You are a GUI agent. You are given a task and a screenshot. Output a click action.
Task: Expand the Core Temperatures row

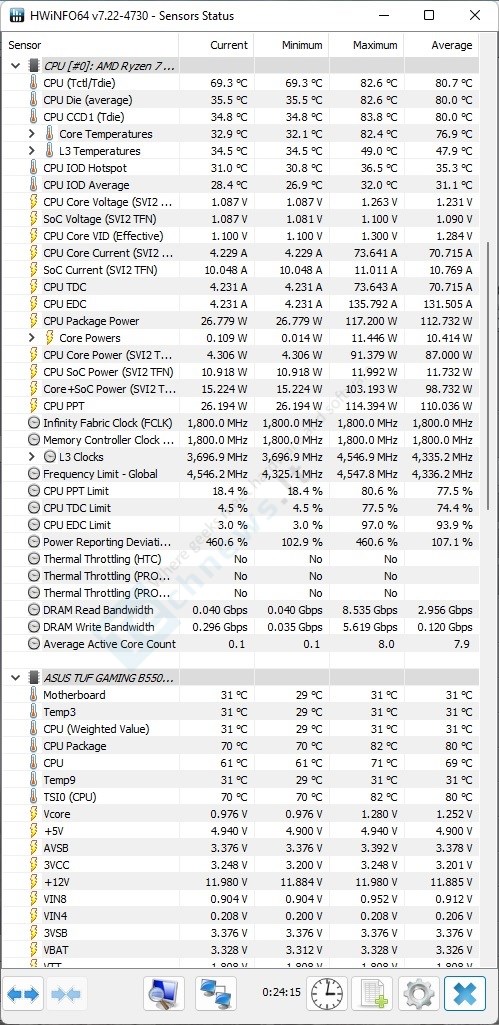(31, 134)
